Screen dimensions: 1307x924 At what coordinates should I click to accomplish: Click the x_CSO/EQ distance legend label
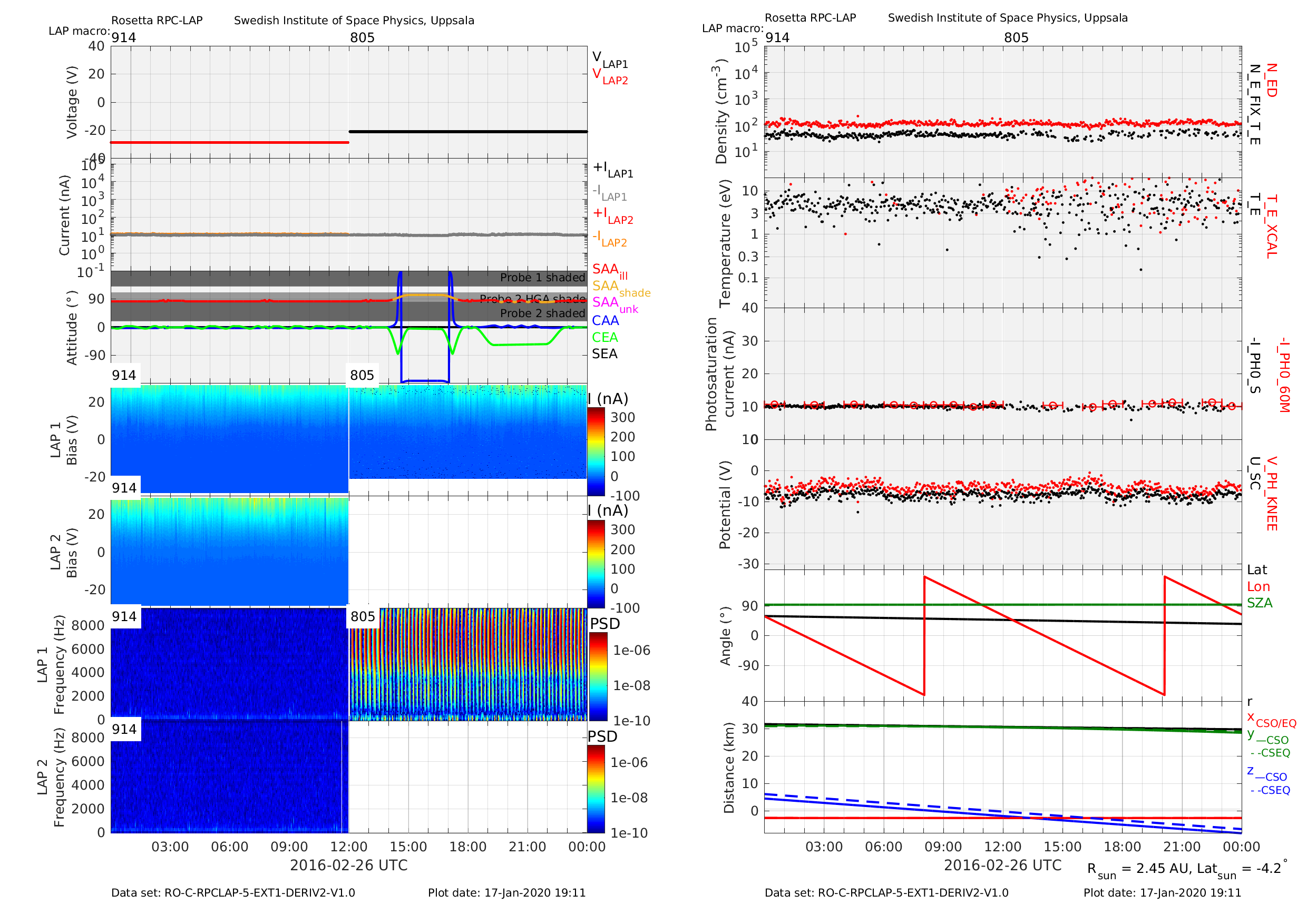(1272, 720)
